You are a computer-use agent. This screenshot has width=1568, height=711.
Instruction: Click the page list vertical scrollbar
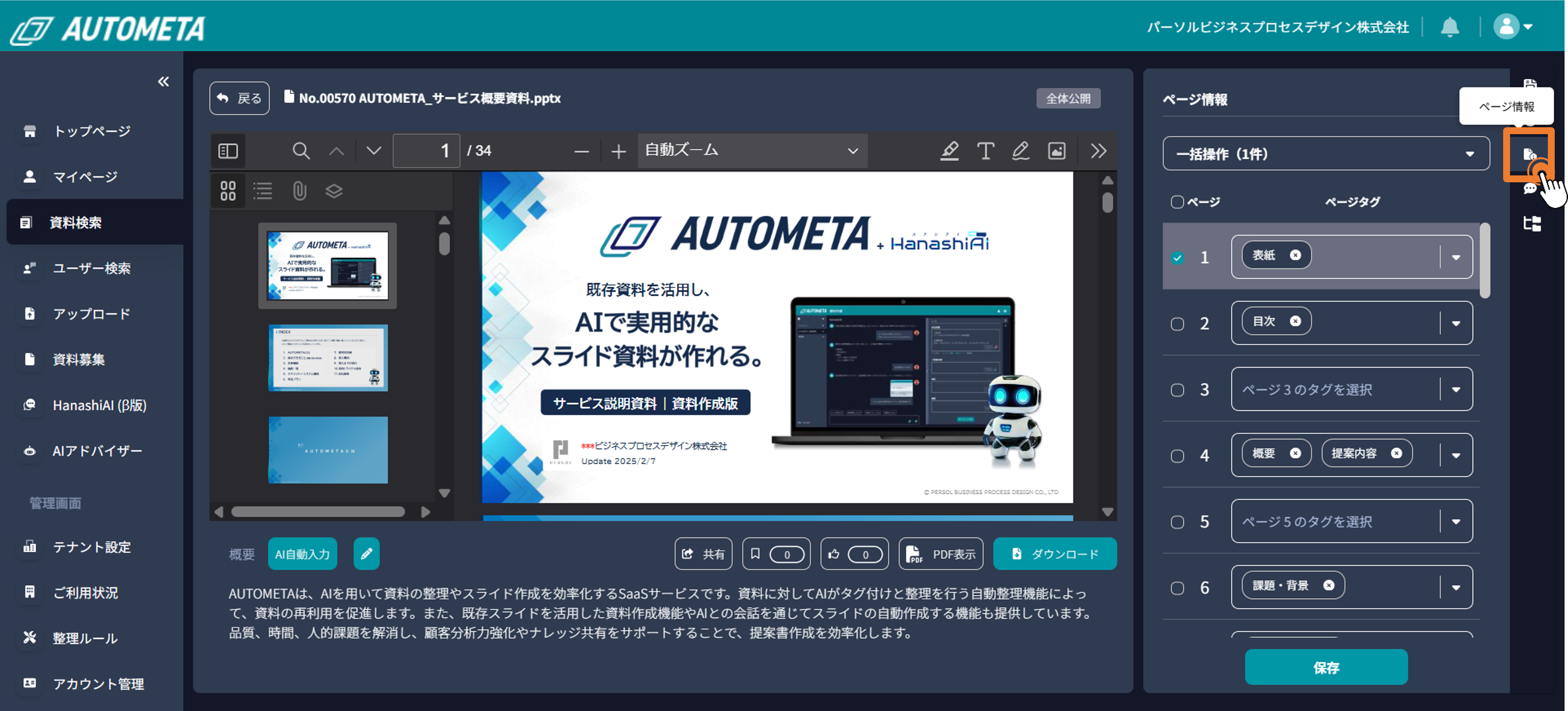(x=1484, y=260)
